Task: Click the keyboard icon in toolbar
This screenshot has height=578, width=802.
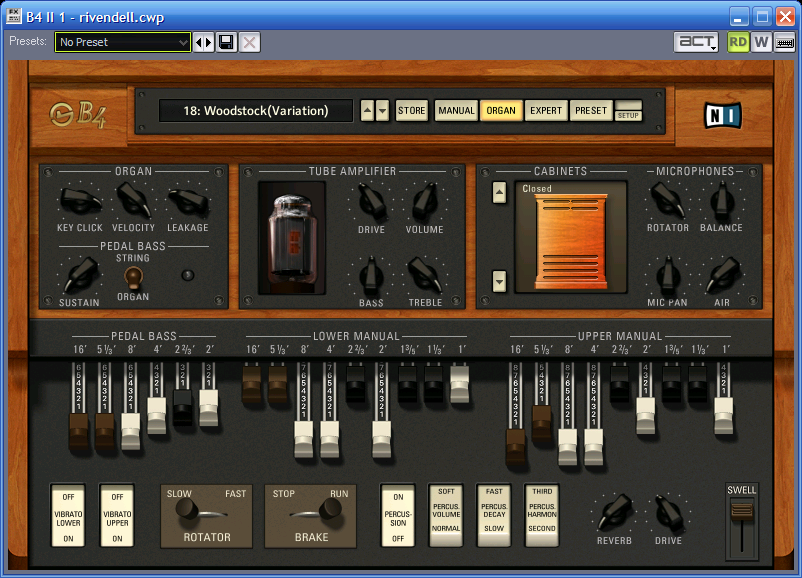Action: [x=785, y=42]
